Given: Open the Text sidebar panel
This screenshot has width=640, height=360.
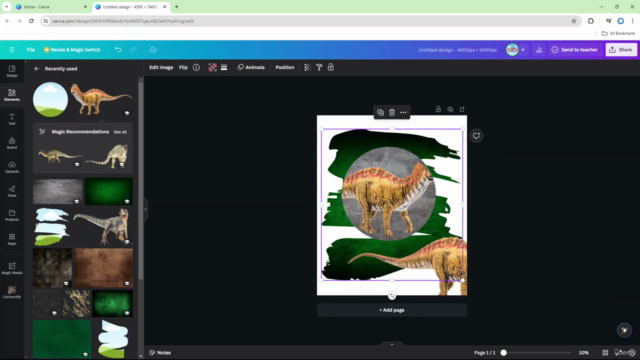Looking at the screenshot, I should 12,119.
